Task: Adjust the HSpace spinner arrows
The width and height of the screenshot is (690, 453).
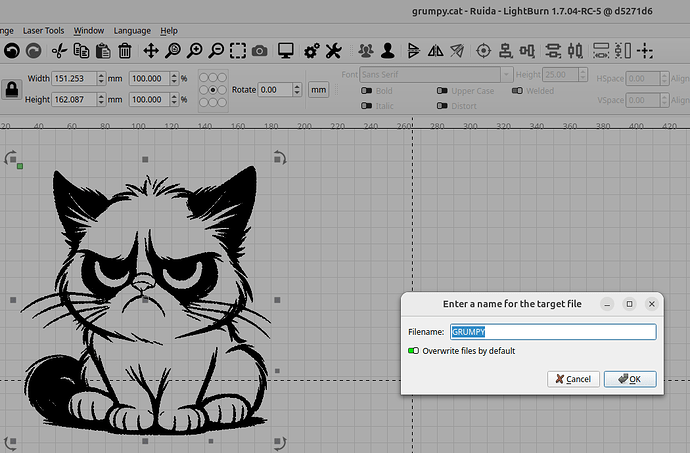Action: [x=664, y=78]
